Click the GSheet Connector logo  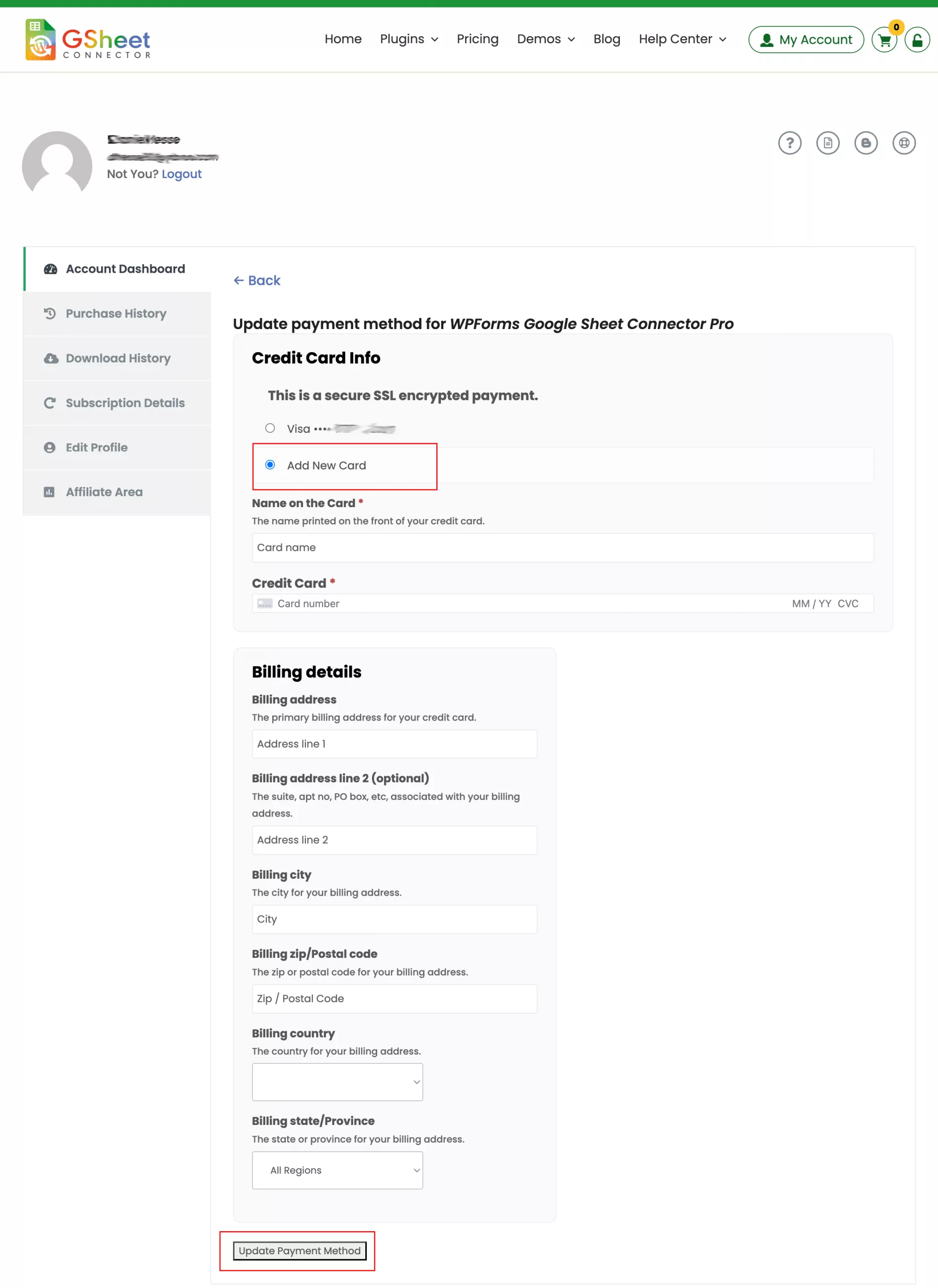pos(88,40)
